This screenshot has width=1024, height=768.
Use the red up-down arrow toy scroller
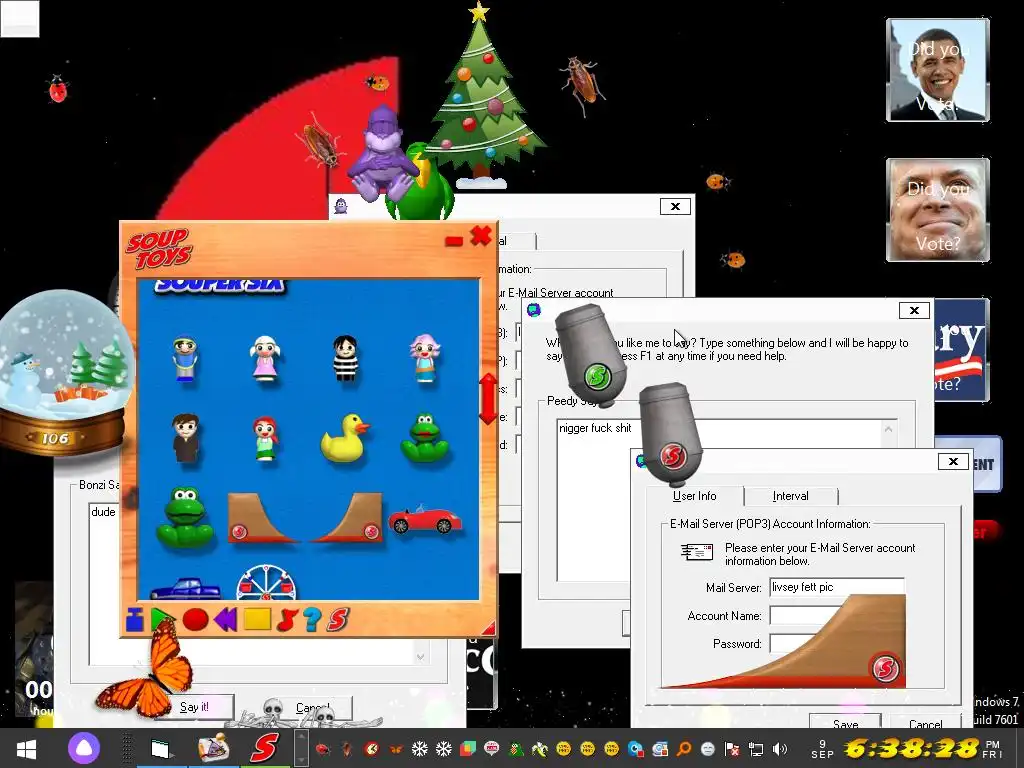(488, 398)
